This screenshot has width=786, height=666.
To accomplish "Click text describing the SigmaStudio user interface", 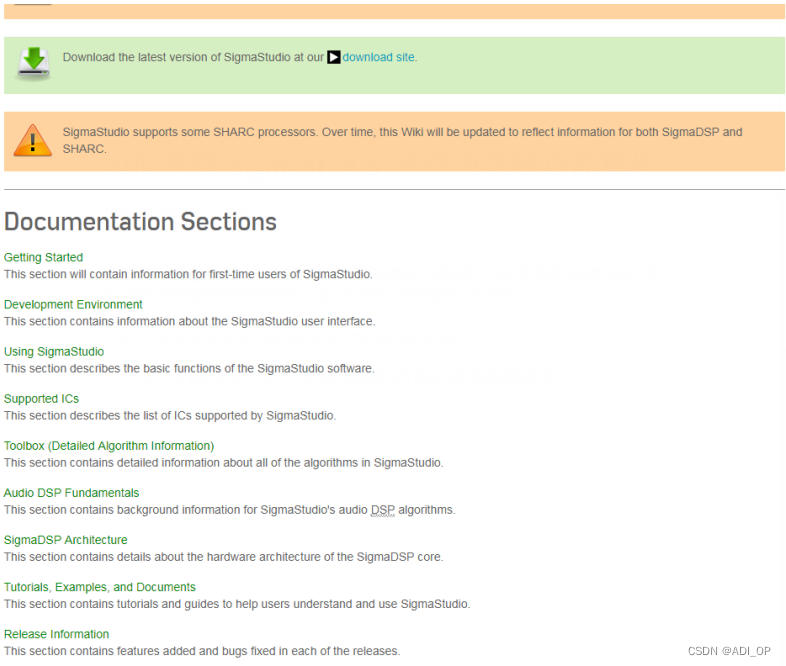I will [189, 321].
